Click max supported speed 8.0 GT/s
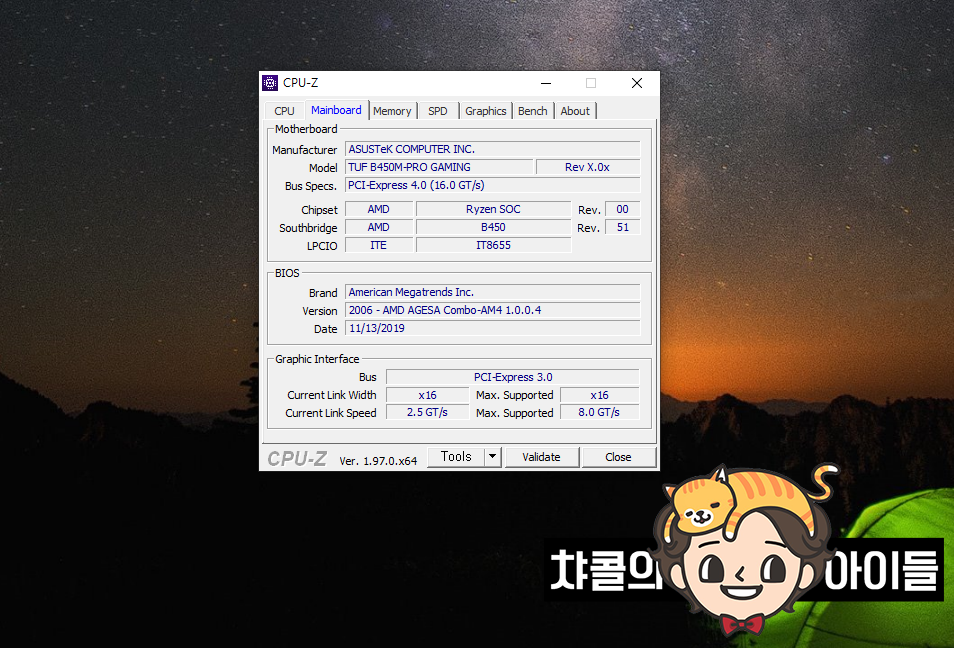 point(600,413)
